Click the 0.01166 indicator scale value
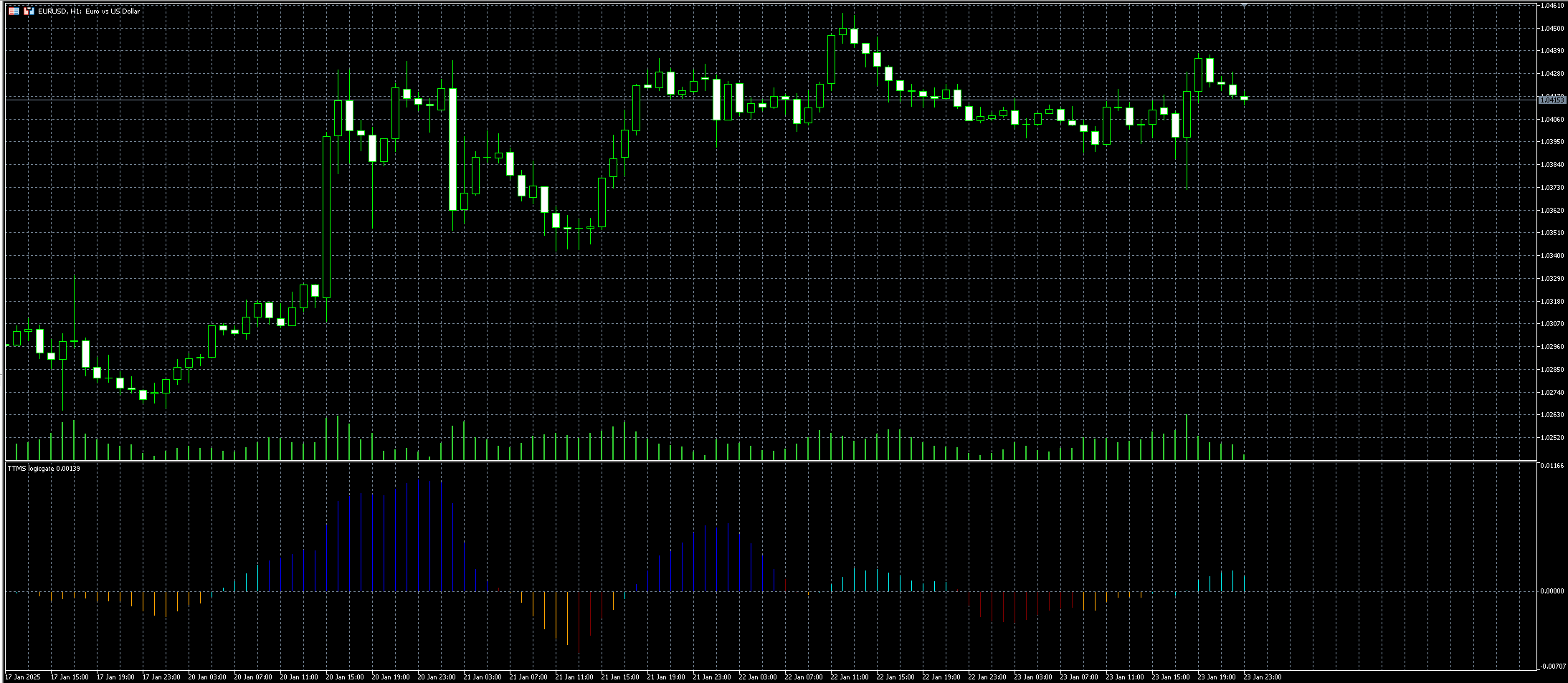The image size is (1568, 683). pos(1552,467)
